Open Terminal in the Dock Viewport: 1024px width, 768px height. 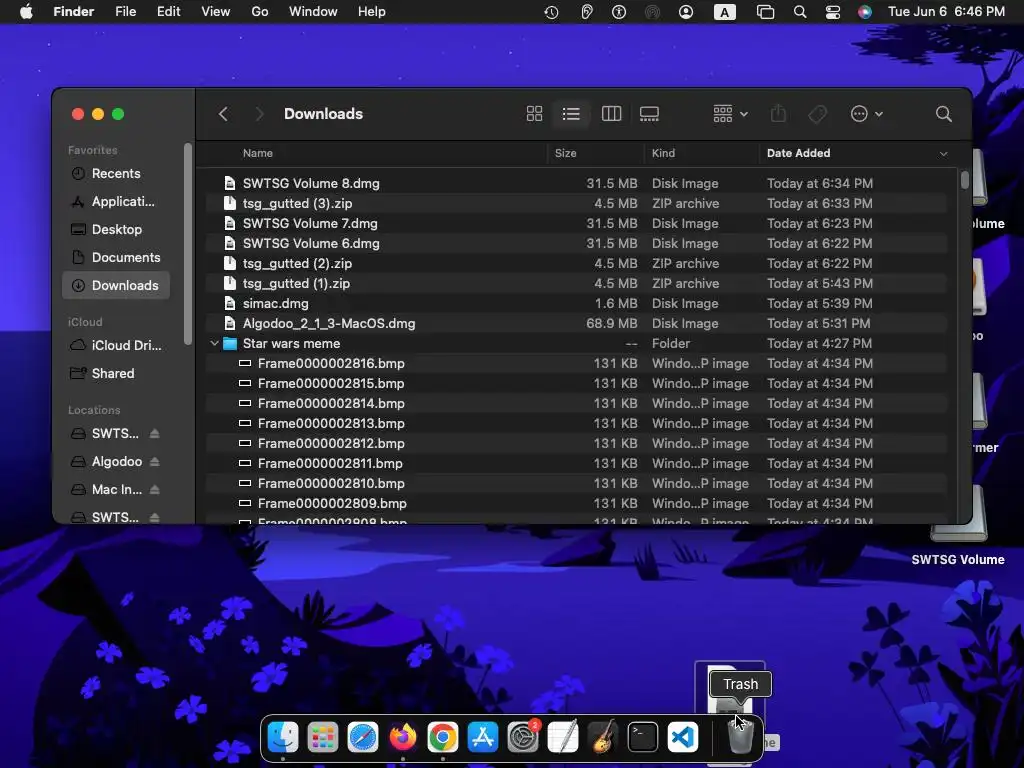(x=643, y=738)
